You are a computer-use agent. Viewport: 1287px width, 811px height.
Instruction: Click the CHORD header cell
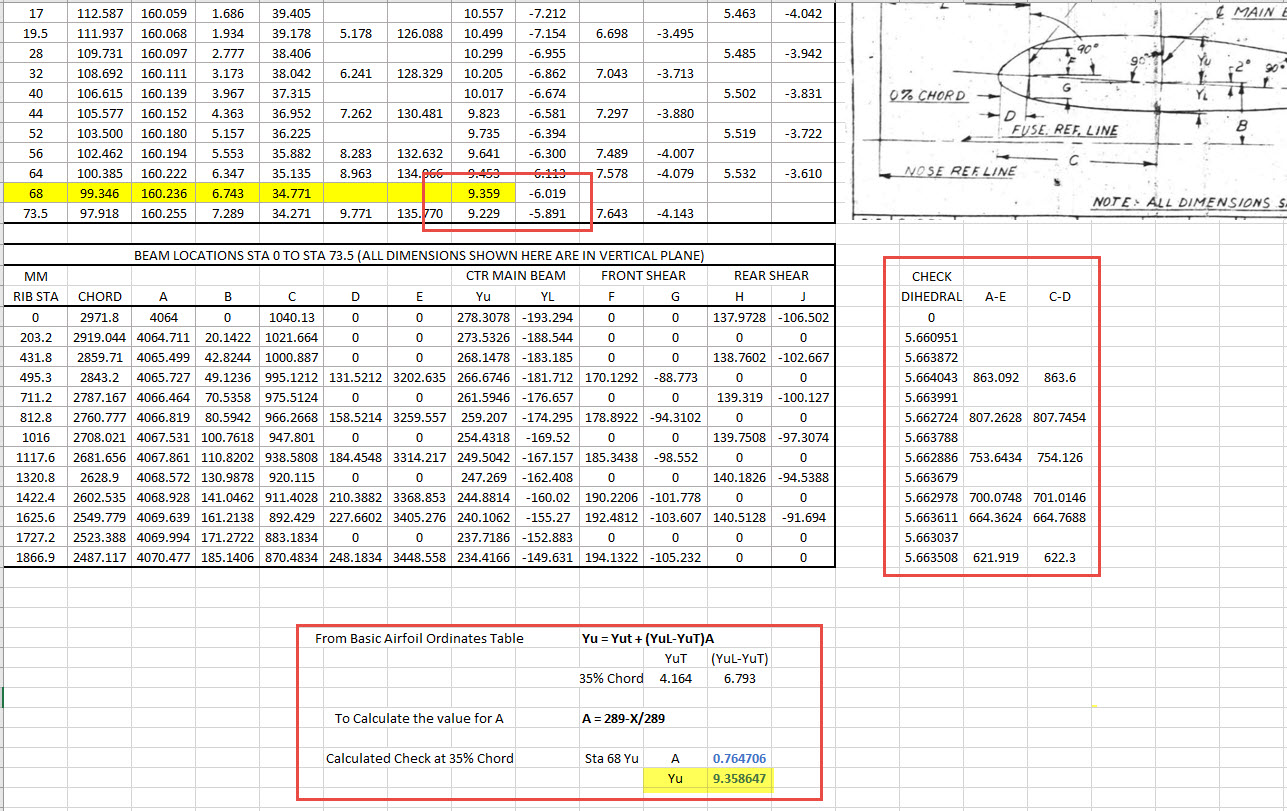tap(100, 296)
